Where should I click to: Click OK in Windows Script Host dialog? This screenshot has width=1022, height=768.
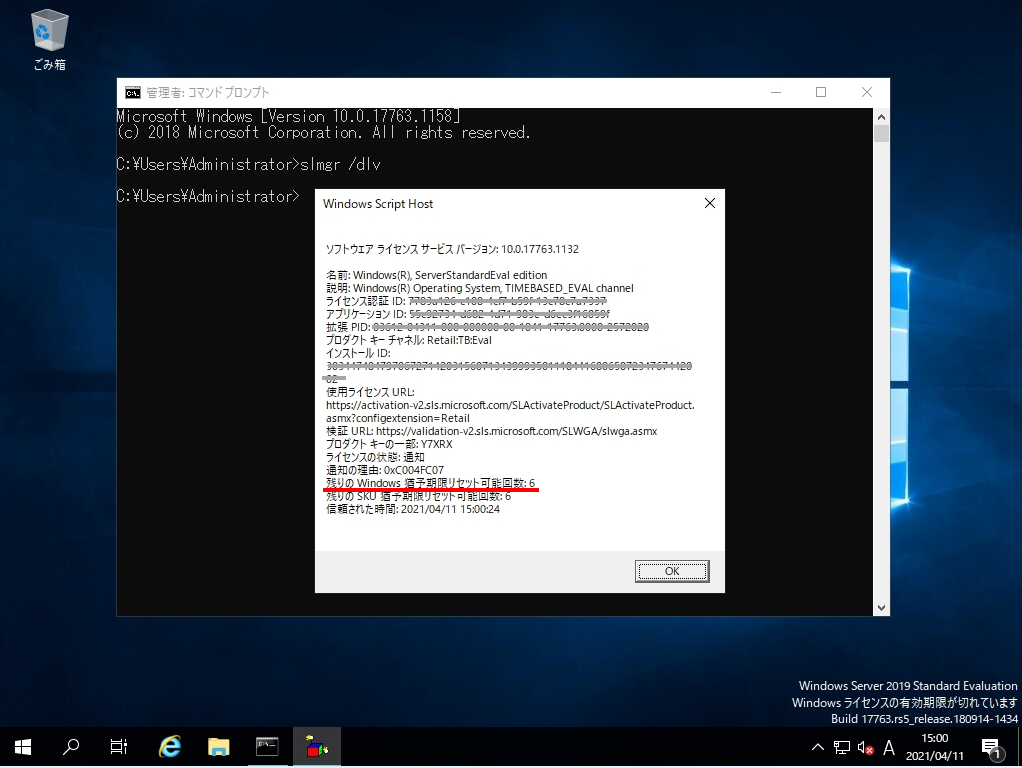click(672, 571)
